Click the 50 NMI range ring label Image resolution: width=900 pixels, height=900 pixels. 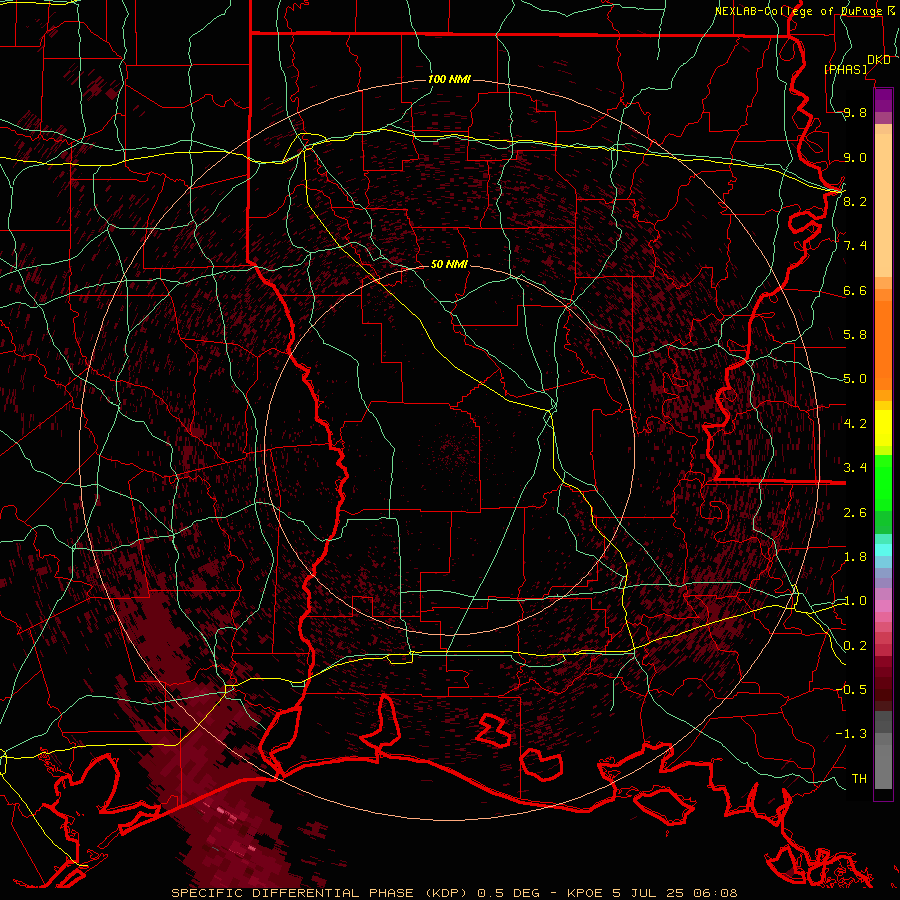[x=449, y=264]
